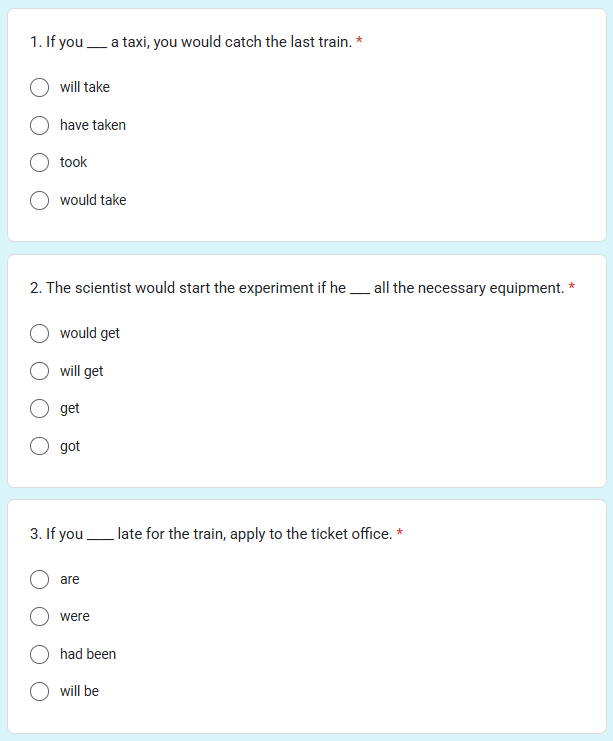Select the "would take" option
This screenshot has height=741, width=613.
pyautogui.click(x=39, y=200)
